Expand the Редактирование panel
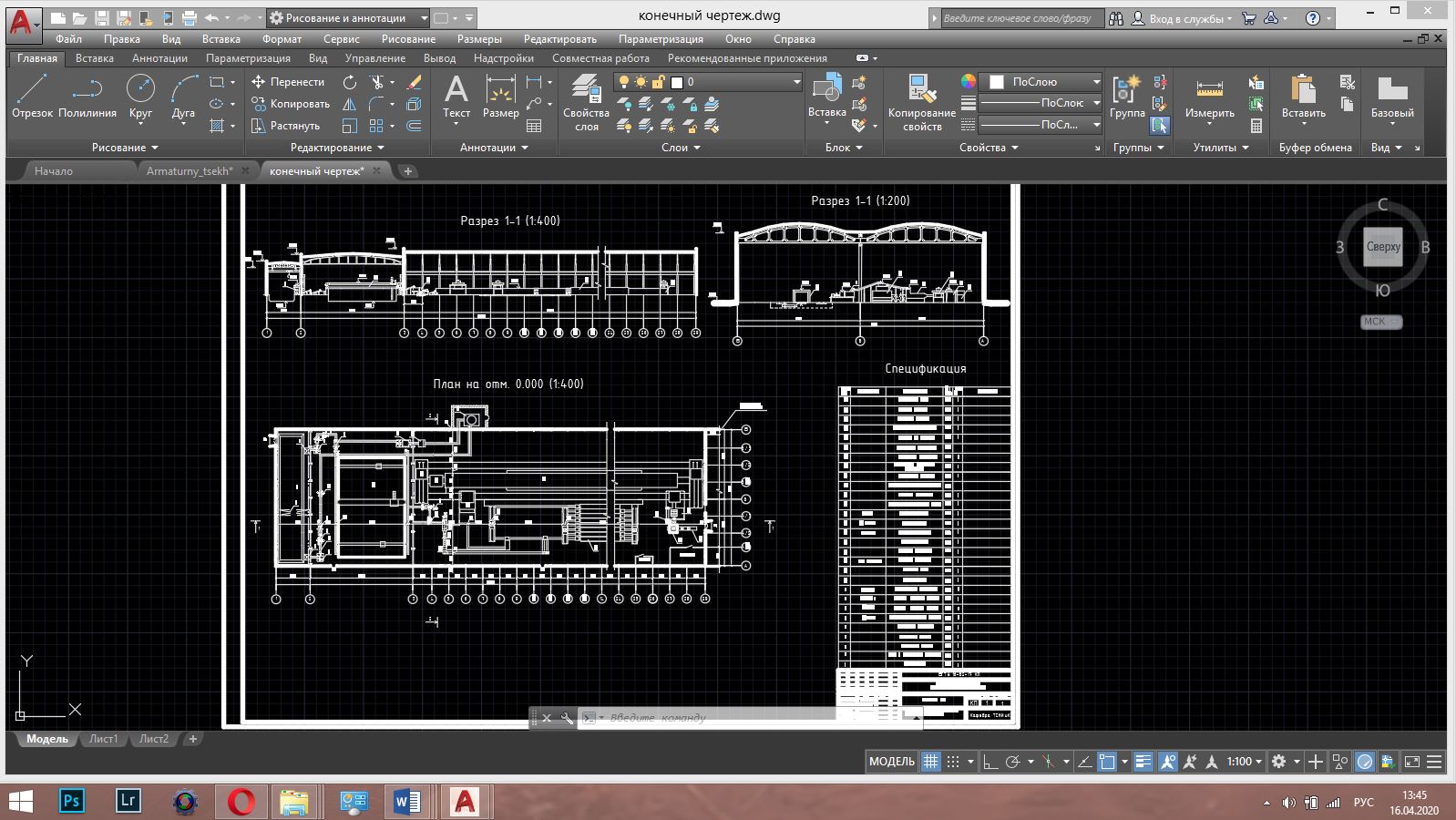1456x820 pixels. pyautogui.click(x=336, y=148)
